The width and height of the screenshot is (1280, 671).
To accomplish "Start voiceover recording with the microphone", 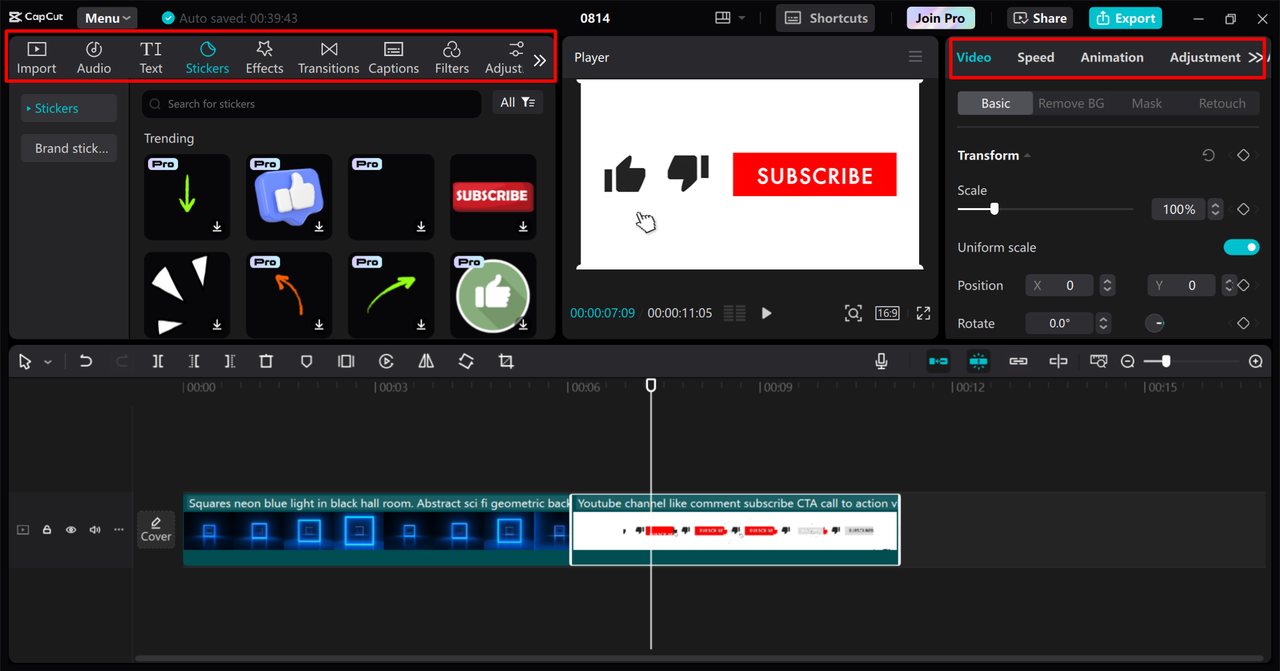I will pos(881,361).
